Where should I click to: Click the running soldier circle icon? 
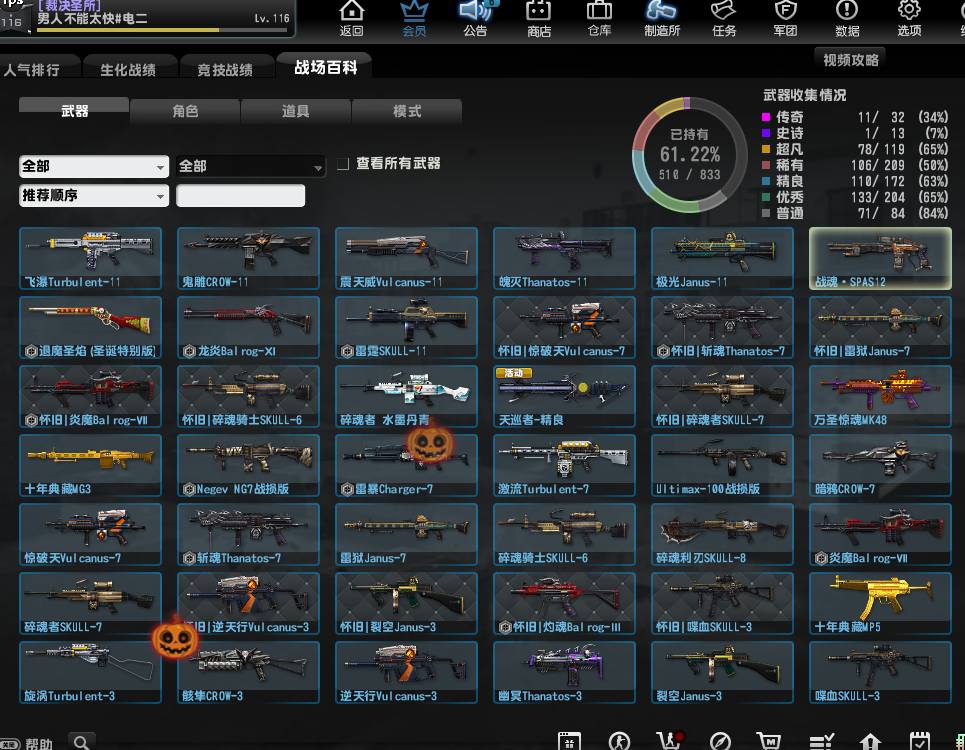(x=619, y=741)
